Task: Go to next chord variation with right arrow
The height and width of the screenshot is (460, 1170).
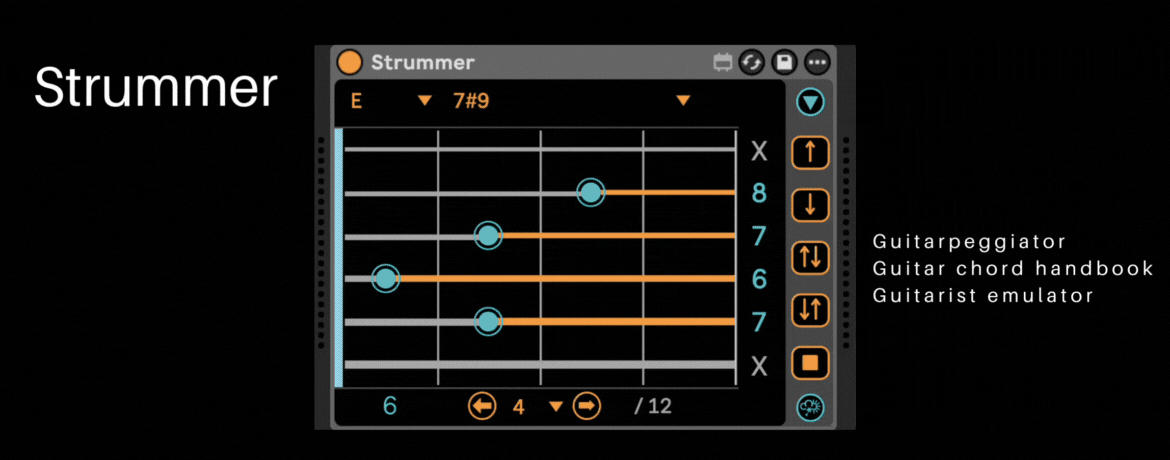Action: [x=587, y=406]
